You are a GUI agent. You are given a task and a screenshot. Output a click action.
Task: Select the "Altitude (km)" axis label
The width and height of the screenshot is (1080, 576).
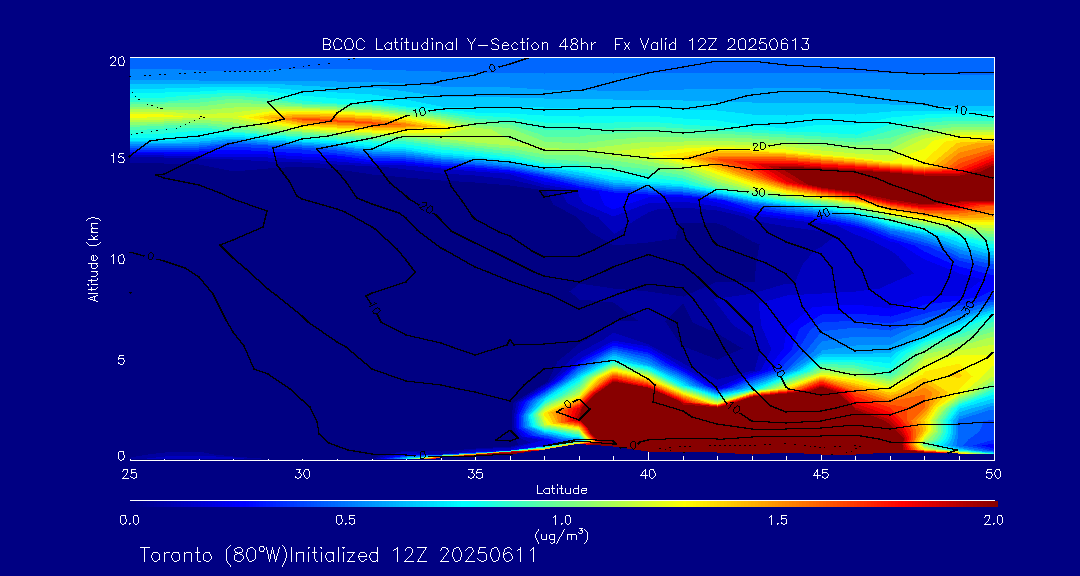tap(94, 259)
